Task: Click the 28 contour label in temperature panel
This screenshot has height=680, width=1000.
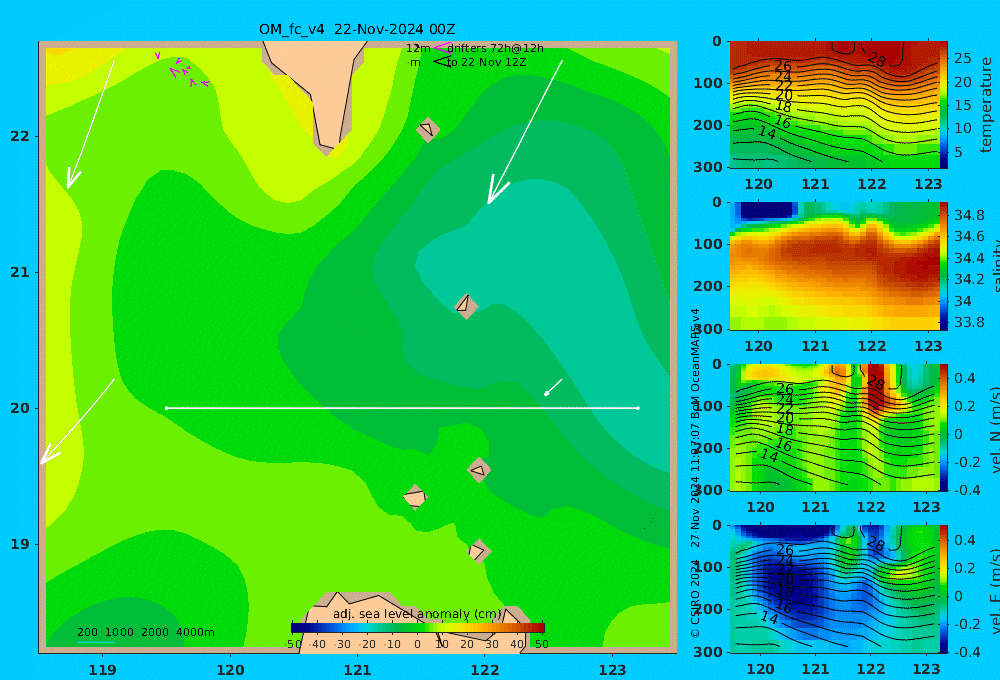Action: click(877, 60)
